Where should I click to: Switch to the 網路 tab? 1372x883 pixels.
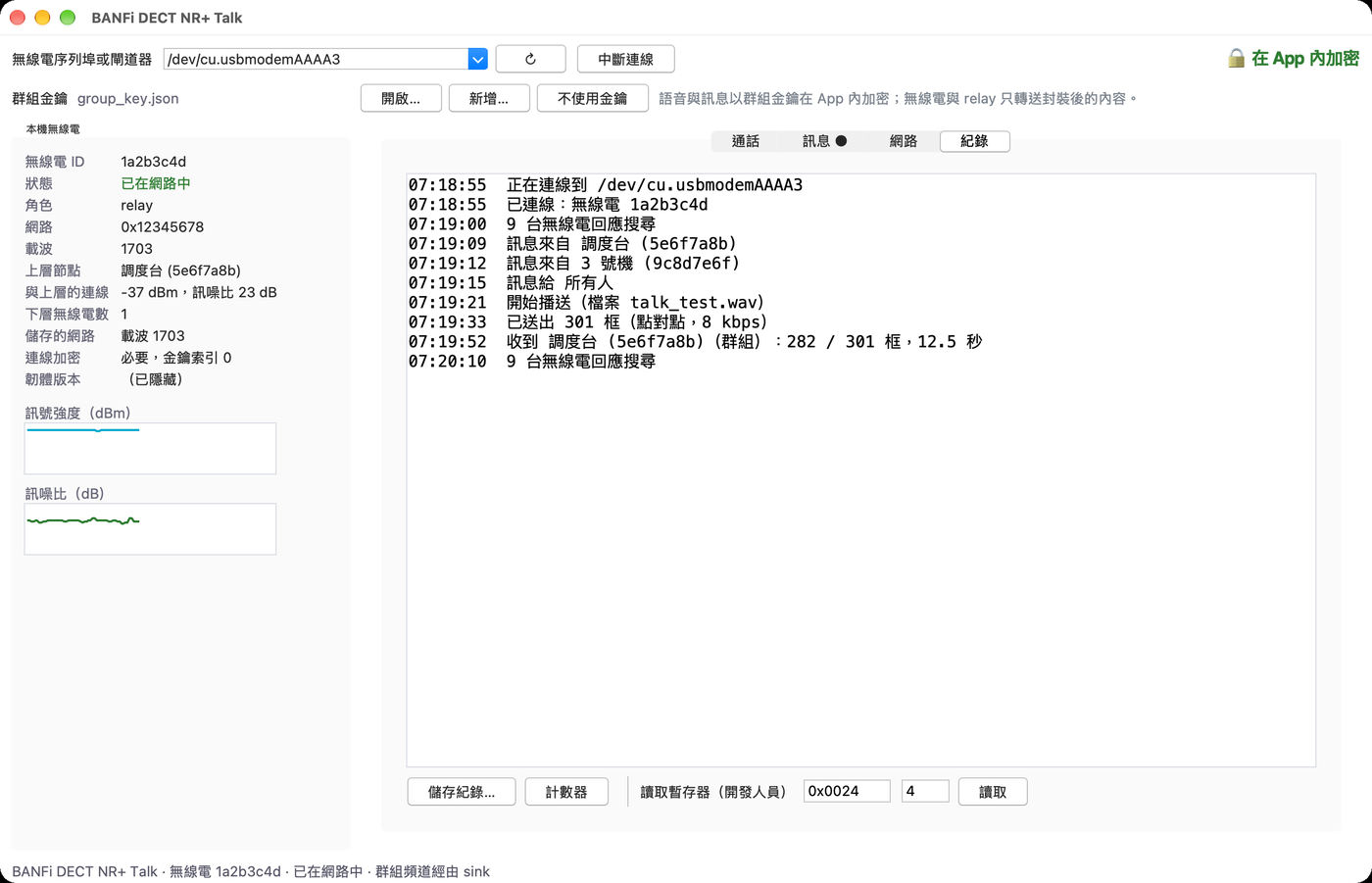904,141
